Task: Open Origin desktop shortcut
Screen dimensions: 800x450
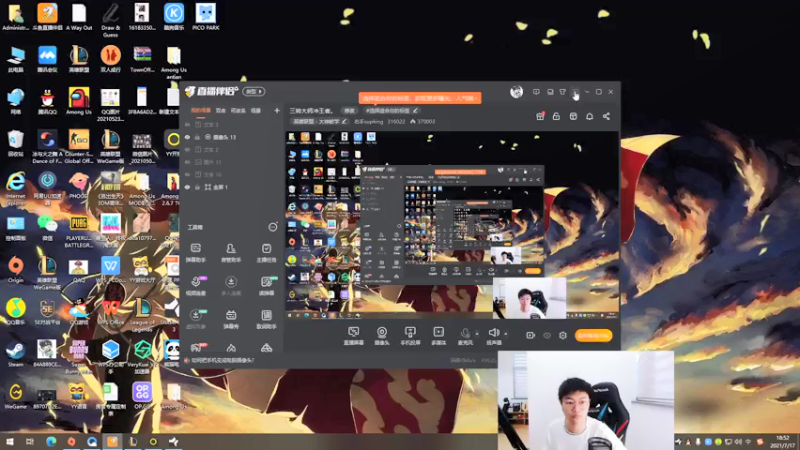Action: (15, 269)
